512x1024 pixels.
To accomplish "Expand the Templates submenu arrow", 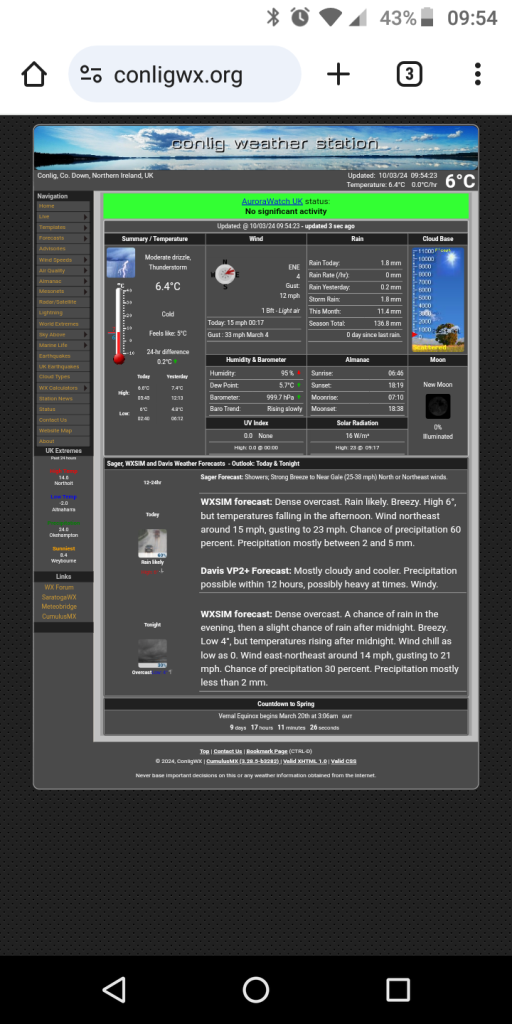I will point(85,227).
